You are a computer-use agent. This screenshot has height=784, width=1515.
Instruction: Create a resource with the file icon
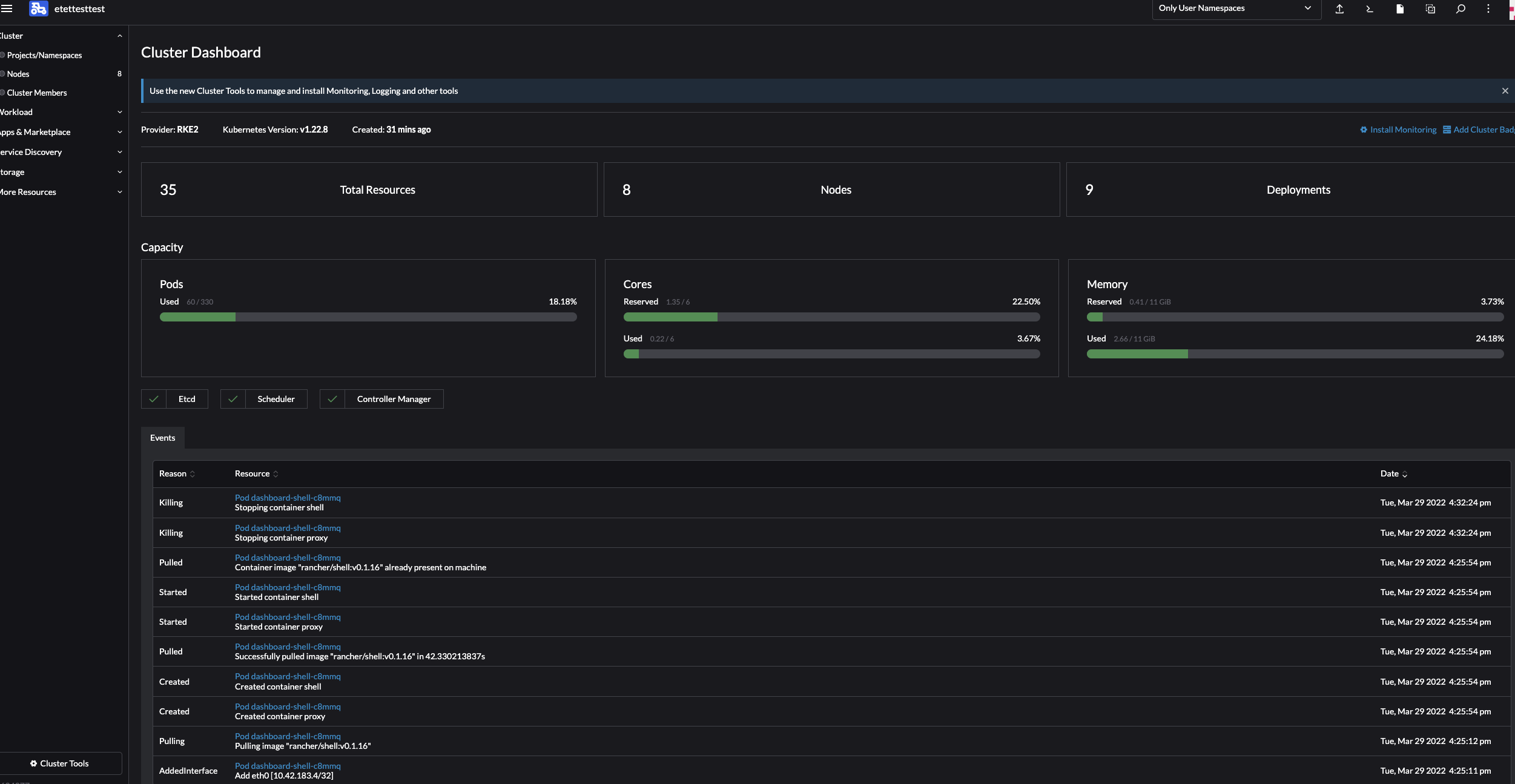coord(1399,9)
